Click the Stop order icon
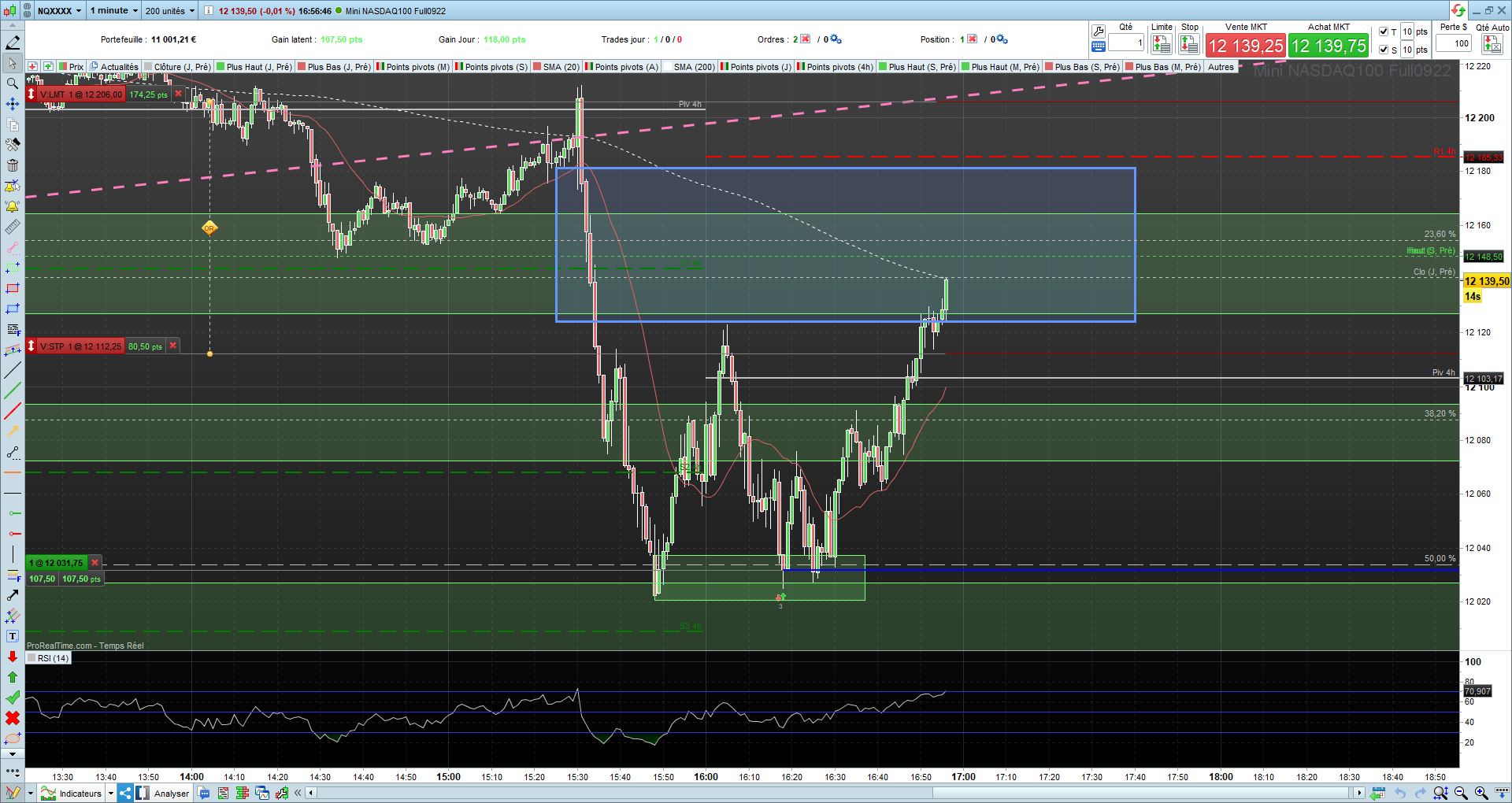Image resolution: width=1512 pixels, height=803 pixels. (1189, 44)
